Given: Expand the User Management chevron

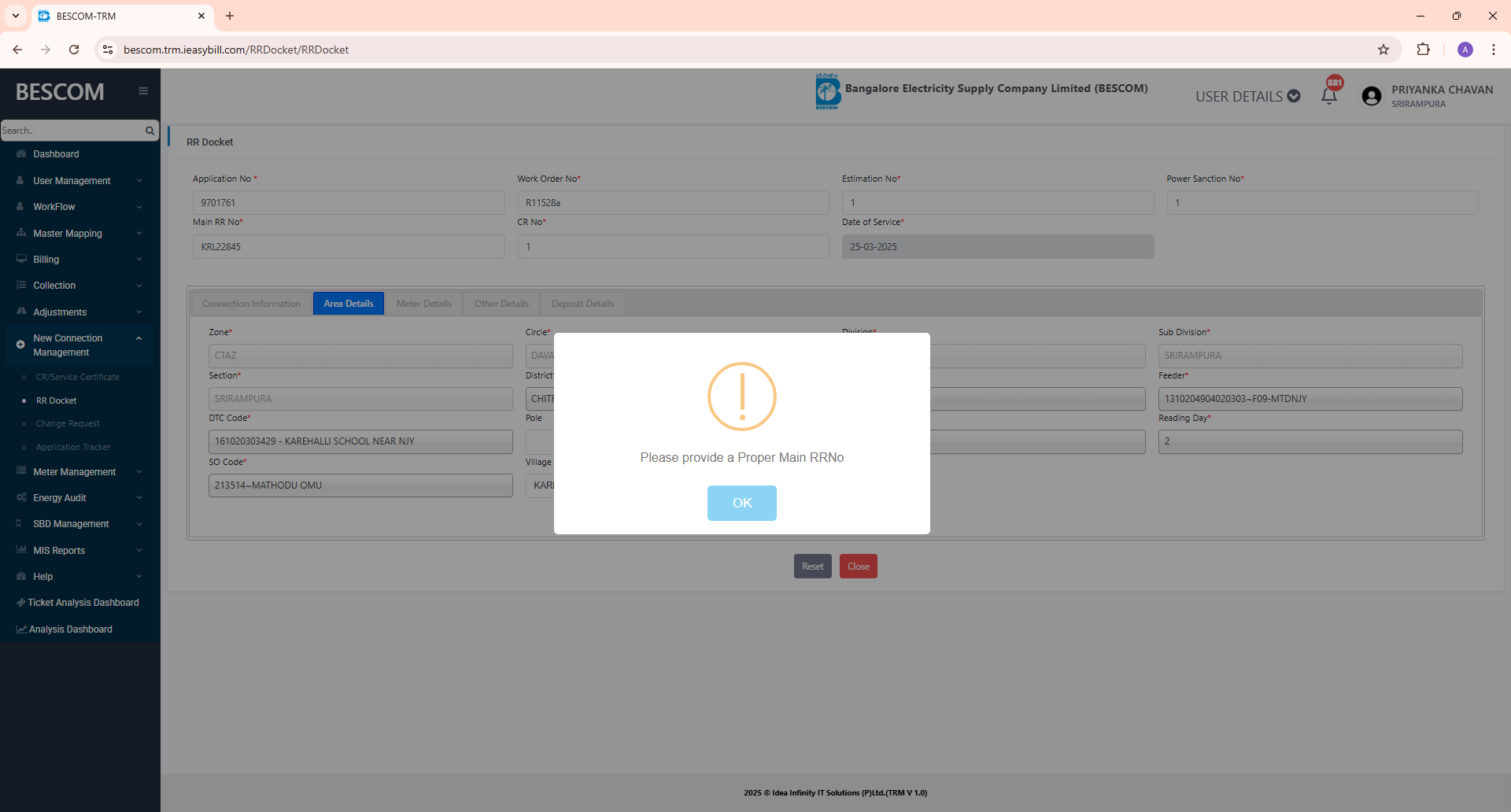Looking at the screenshot, I should (x=139, y=181).
